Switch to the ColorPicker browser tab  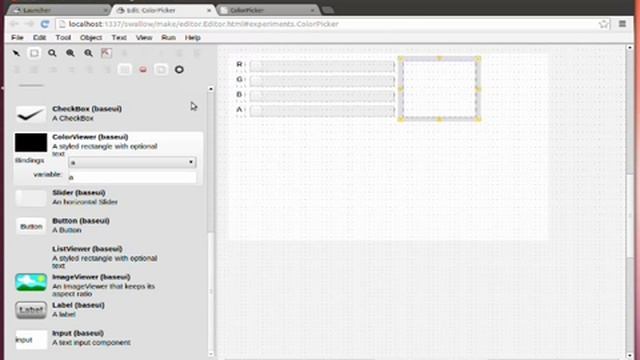(x=268, y=10)
